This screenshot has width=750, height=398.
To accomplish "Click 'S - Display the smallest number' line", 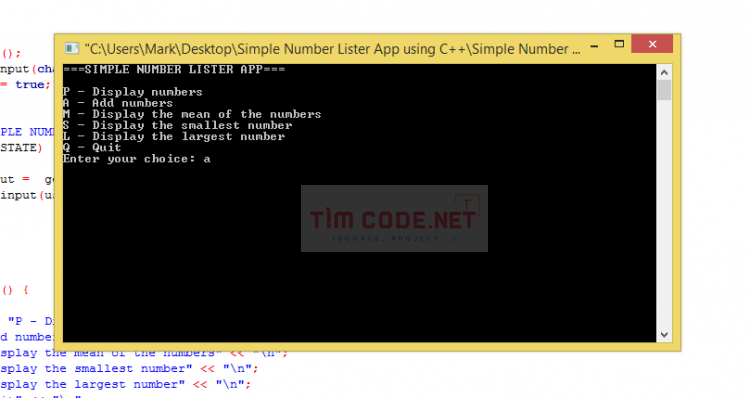I will pyautogui.click(x=177, y=125).
